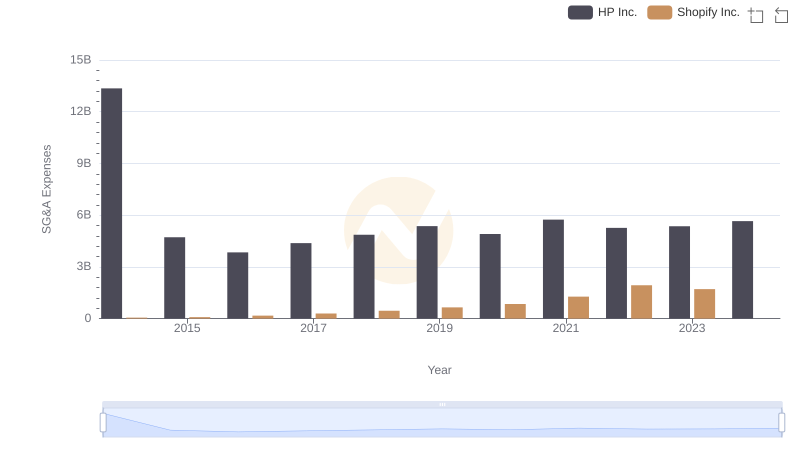Click the Shopify bar for 2023
This screenshot has width=800, height=461.
coord(705,304)
